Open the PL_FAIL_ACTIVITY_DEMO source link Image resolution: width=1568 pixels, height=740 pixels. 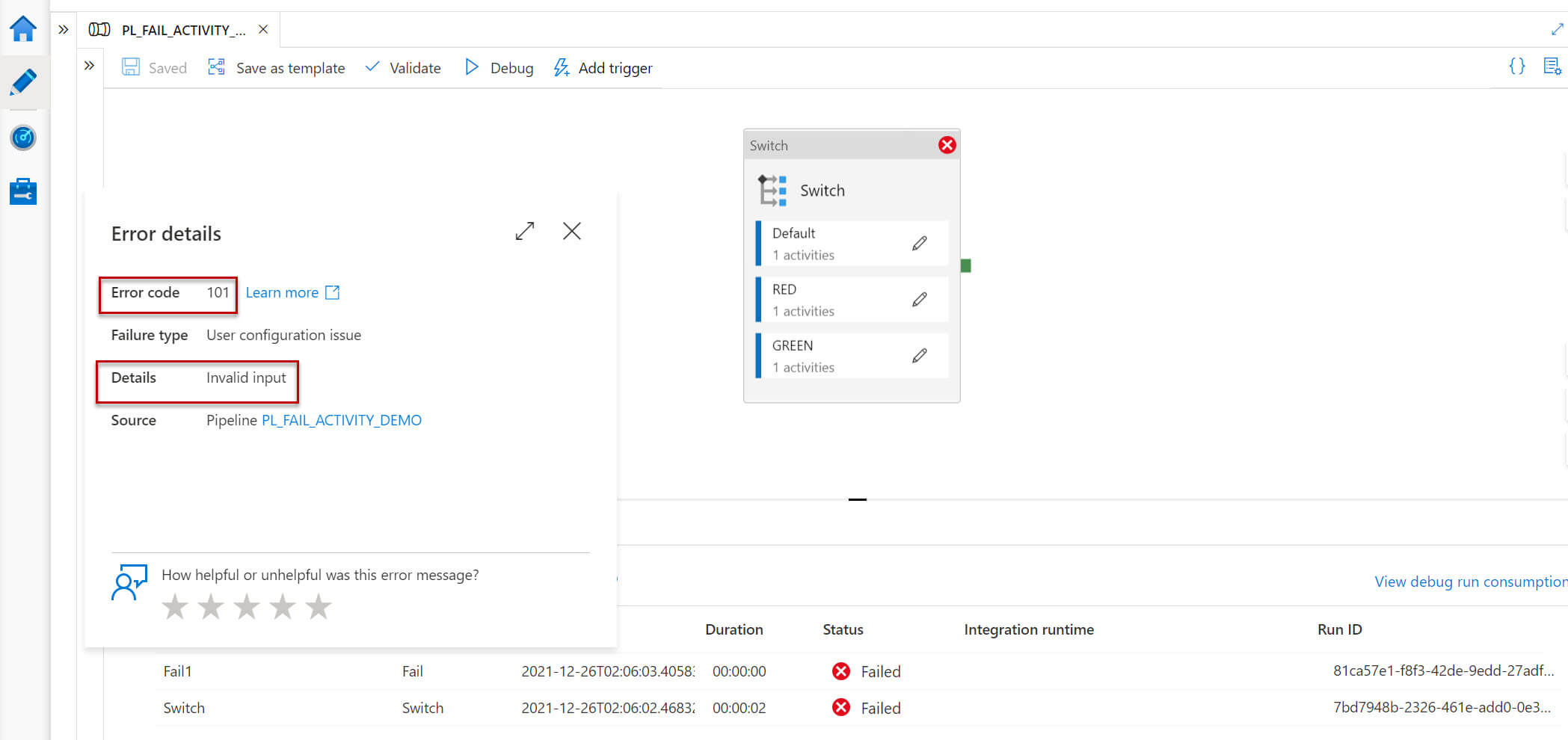(341, 420)
